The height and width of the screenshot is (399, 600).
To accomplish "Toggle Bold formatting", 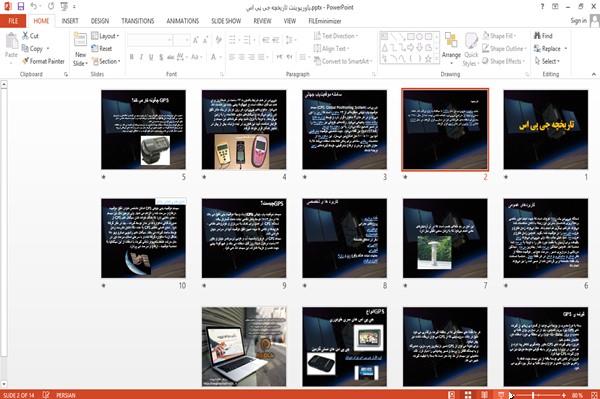I will pyautogui.click(x=132, y=57).
